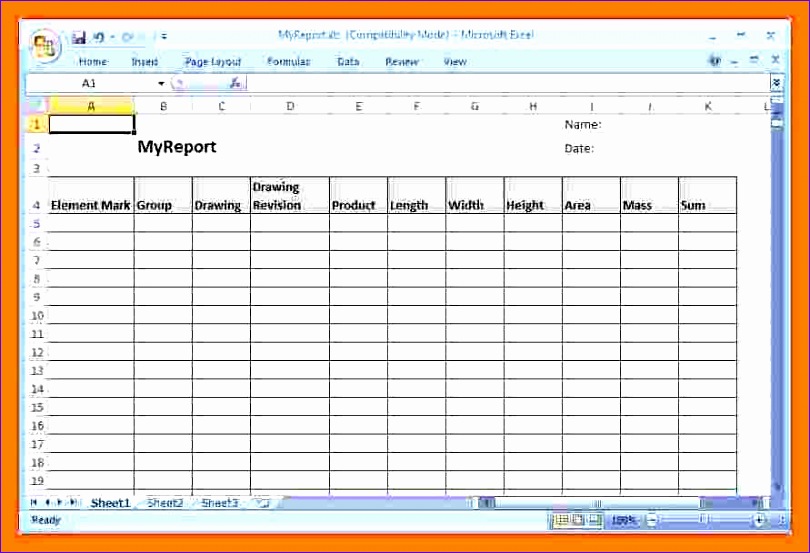Click the Width header cell
The height and width of the screenshot is (553, 810).
pos(475,195)
